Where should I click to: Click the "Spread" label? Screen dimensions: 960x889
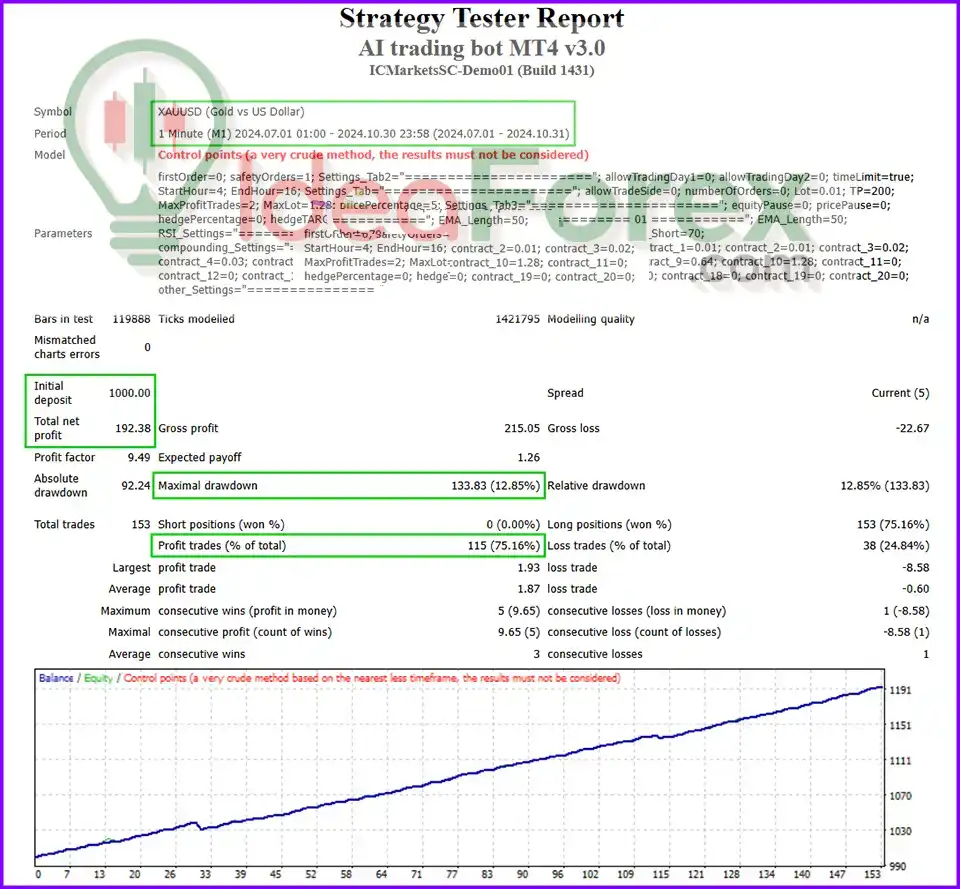coord(565,393)
